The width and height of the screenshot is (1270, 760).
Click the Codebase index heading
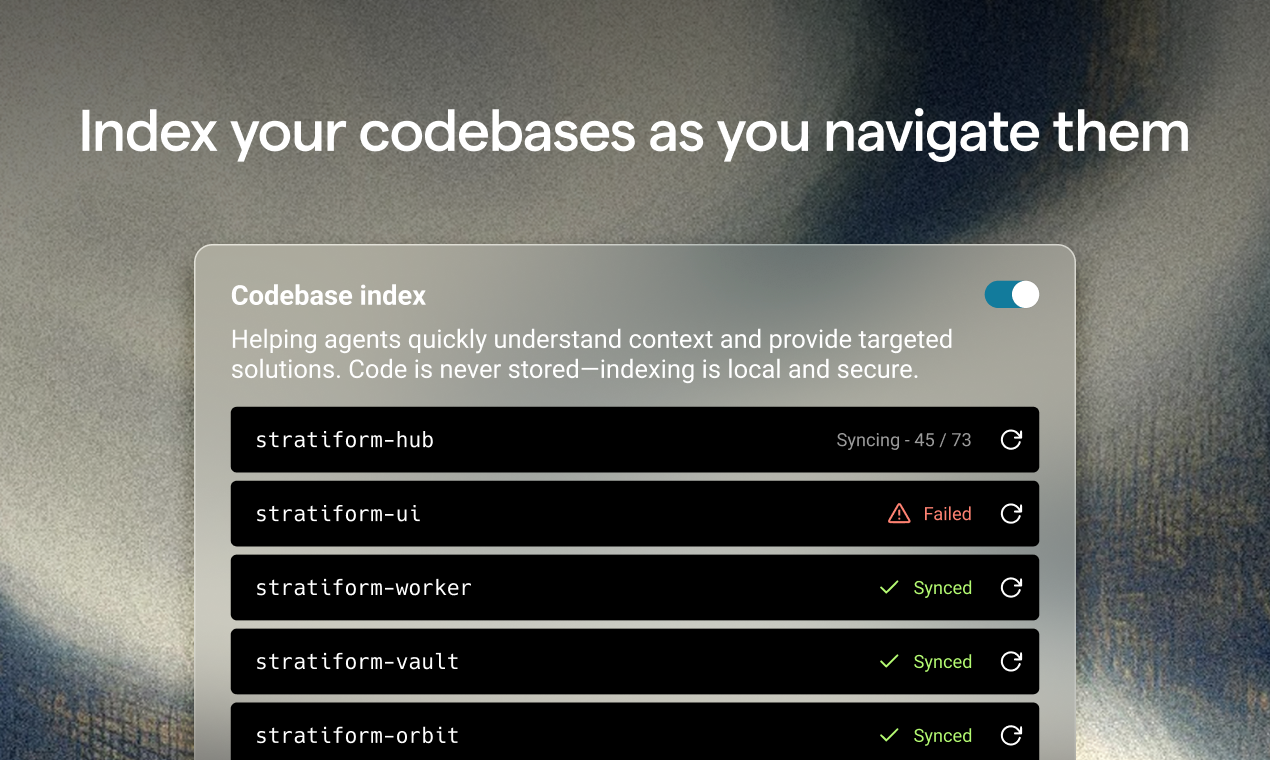[328, 296]
